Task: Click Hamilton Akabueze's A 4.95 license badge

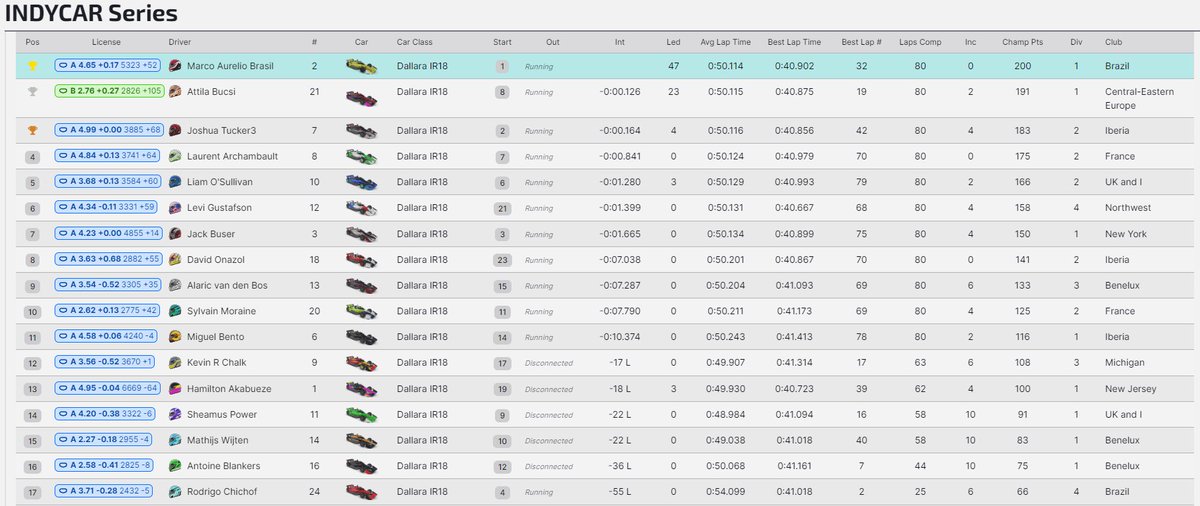Action: (109, 388)
